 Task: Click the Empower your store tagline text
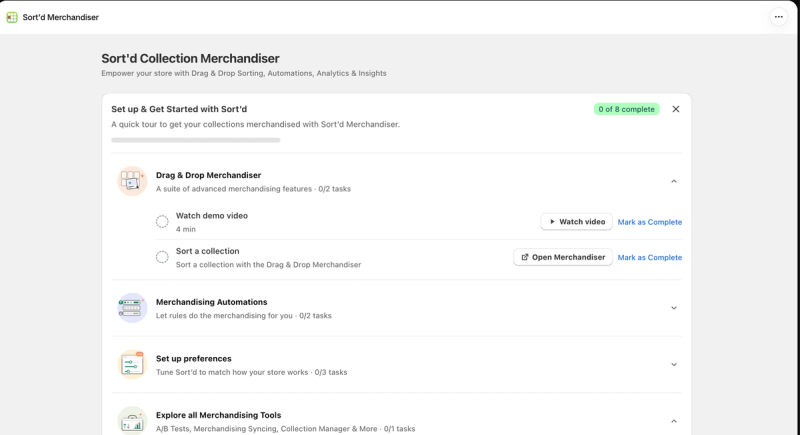pyautogui.click(x=244, y=73)
